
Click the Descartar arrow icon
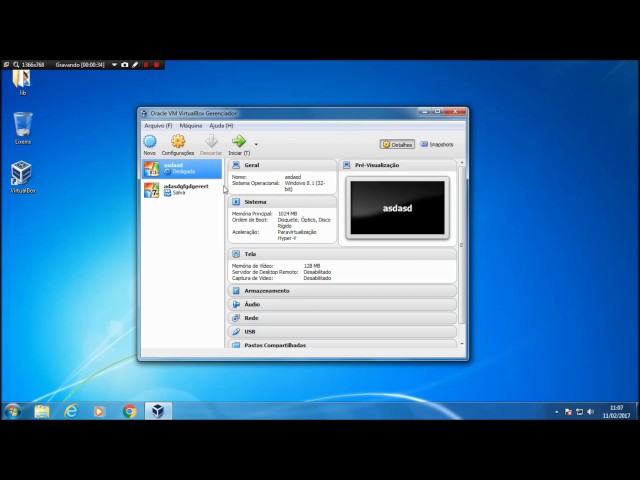tap(211, 141)
